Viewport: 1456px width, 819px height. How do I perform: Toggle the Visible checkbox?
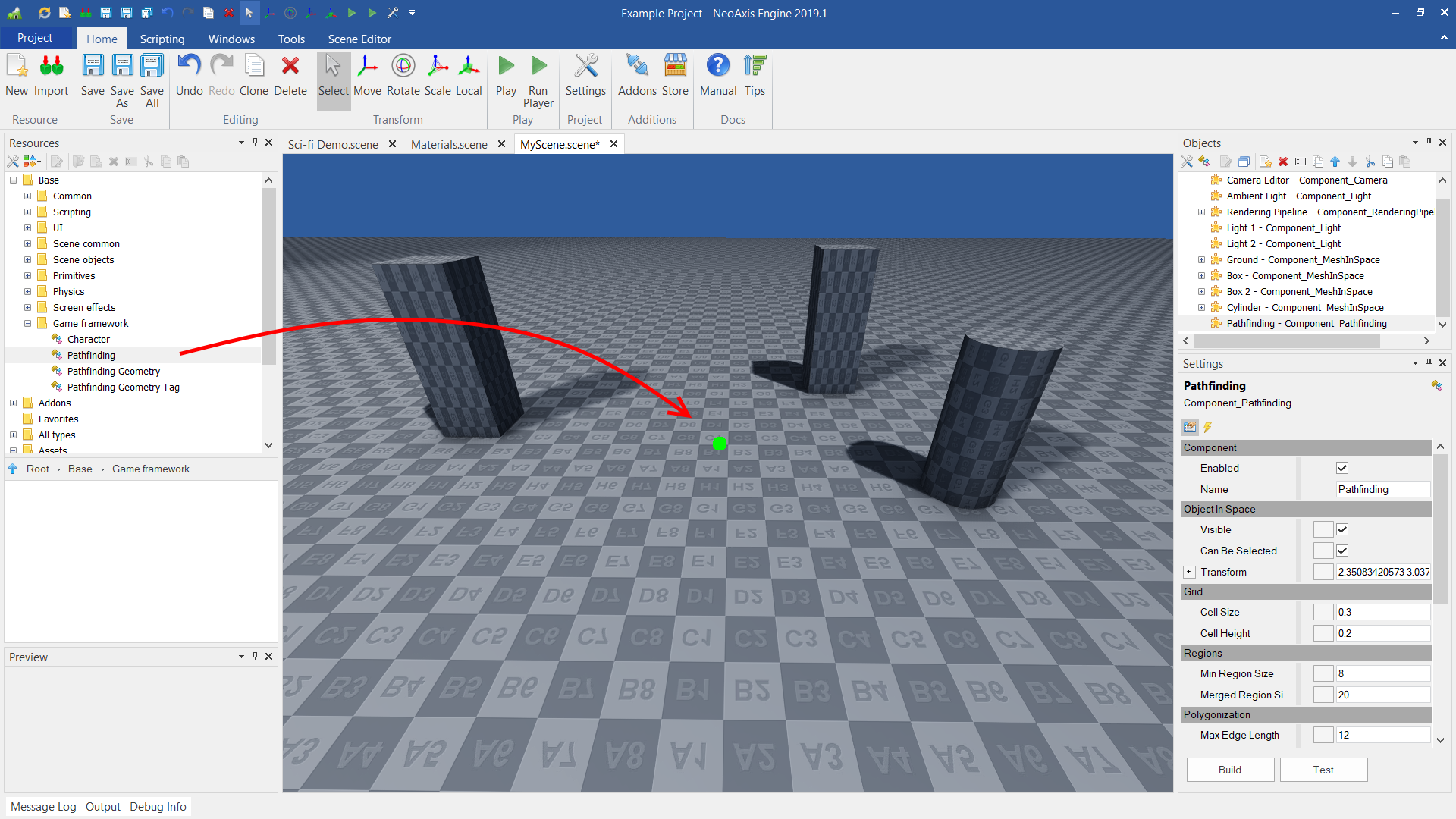tap(1342, 530)
